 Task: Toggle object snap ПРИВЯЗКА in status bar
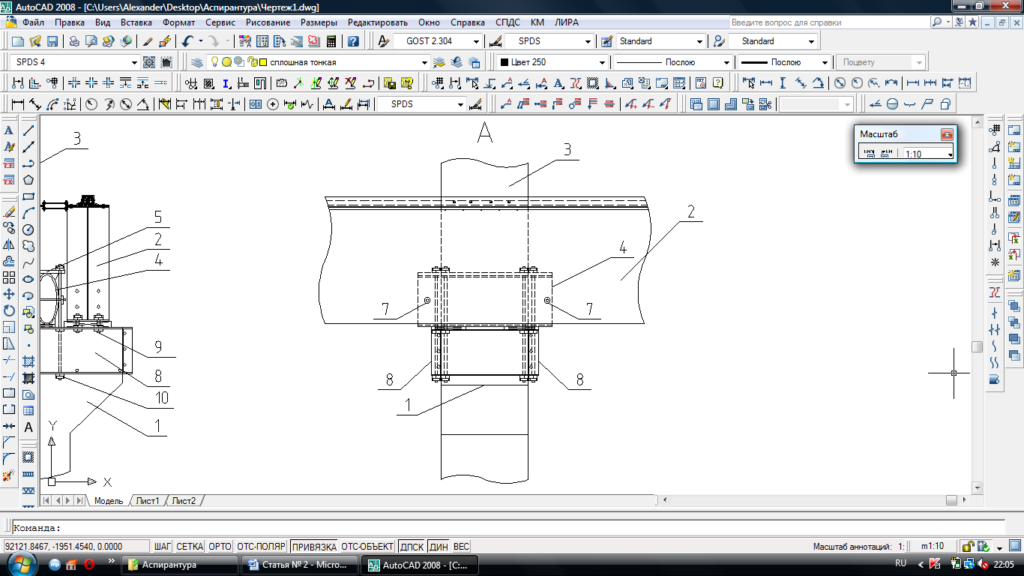tap(313, 547)
